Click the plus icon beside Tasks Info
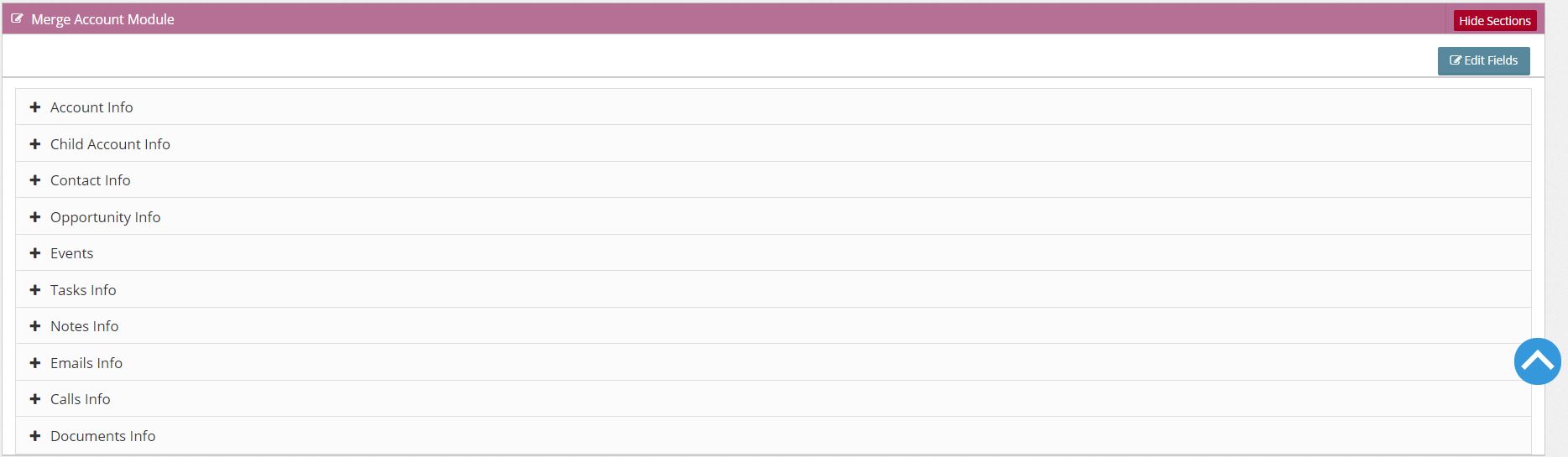 [35, 290]
